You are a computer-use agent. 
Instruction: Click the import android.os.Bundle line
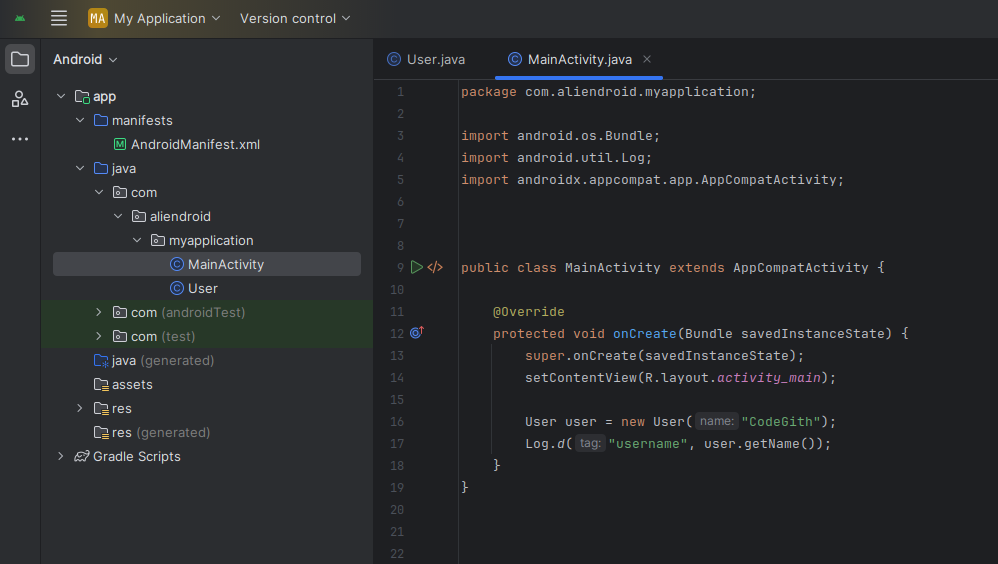(560, 136)
